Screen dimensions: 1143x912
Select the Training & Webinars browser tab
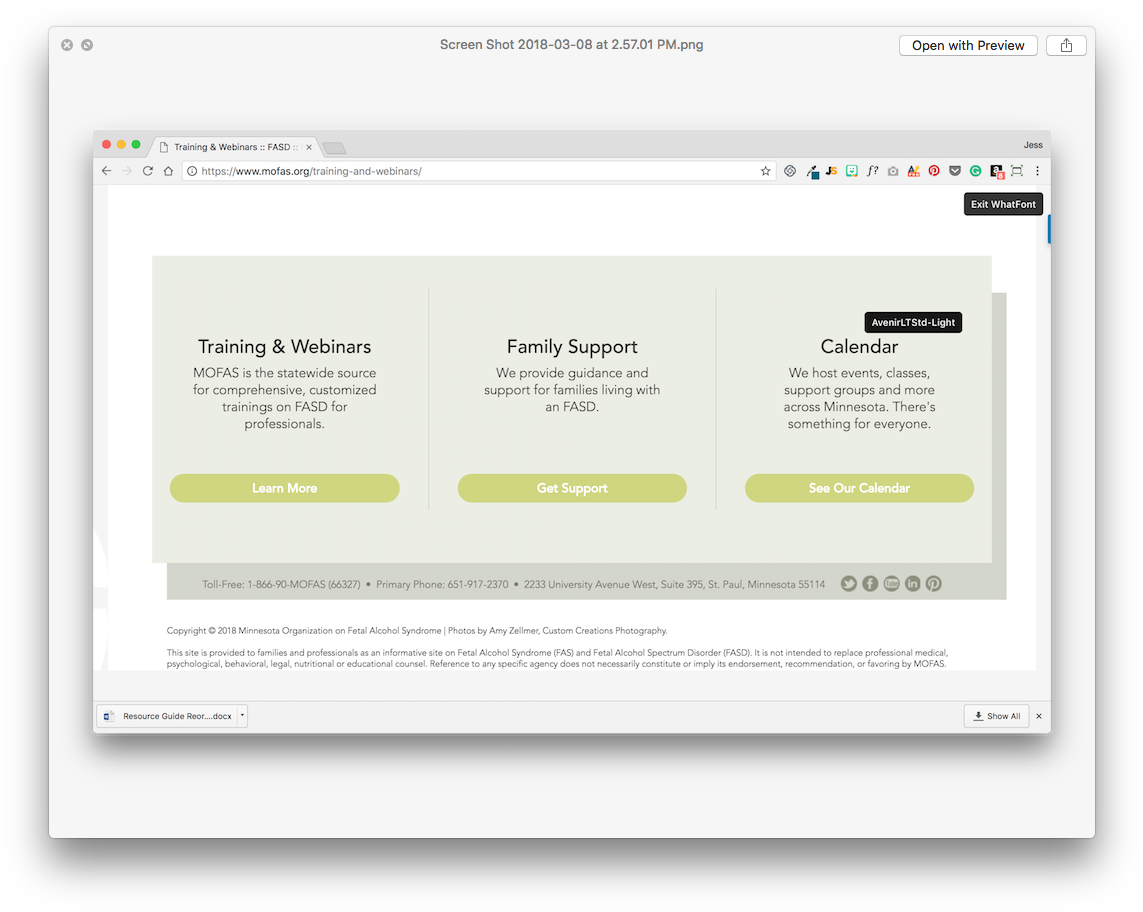click(x=235, y=147)
